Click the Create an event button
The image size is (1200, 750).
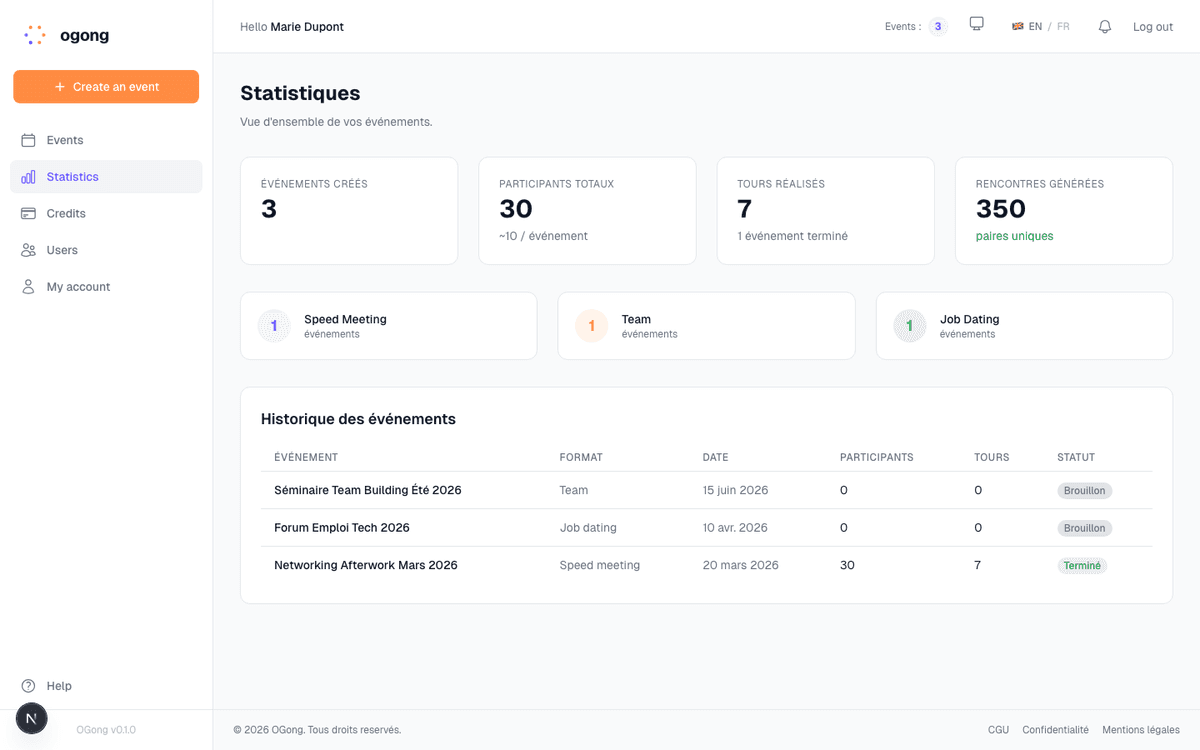[106, 87]
